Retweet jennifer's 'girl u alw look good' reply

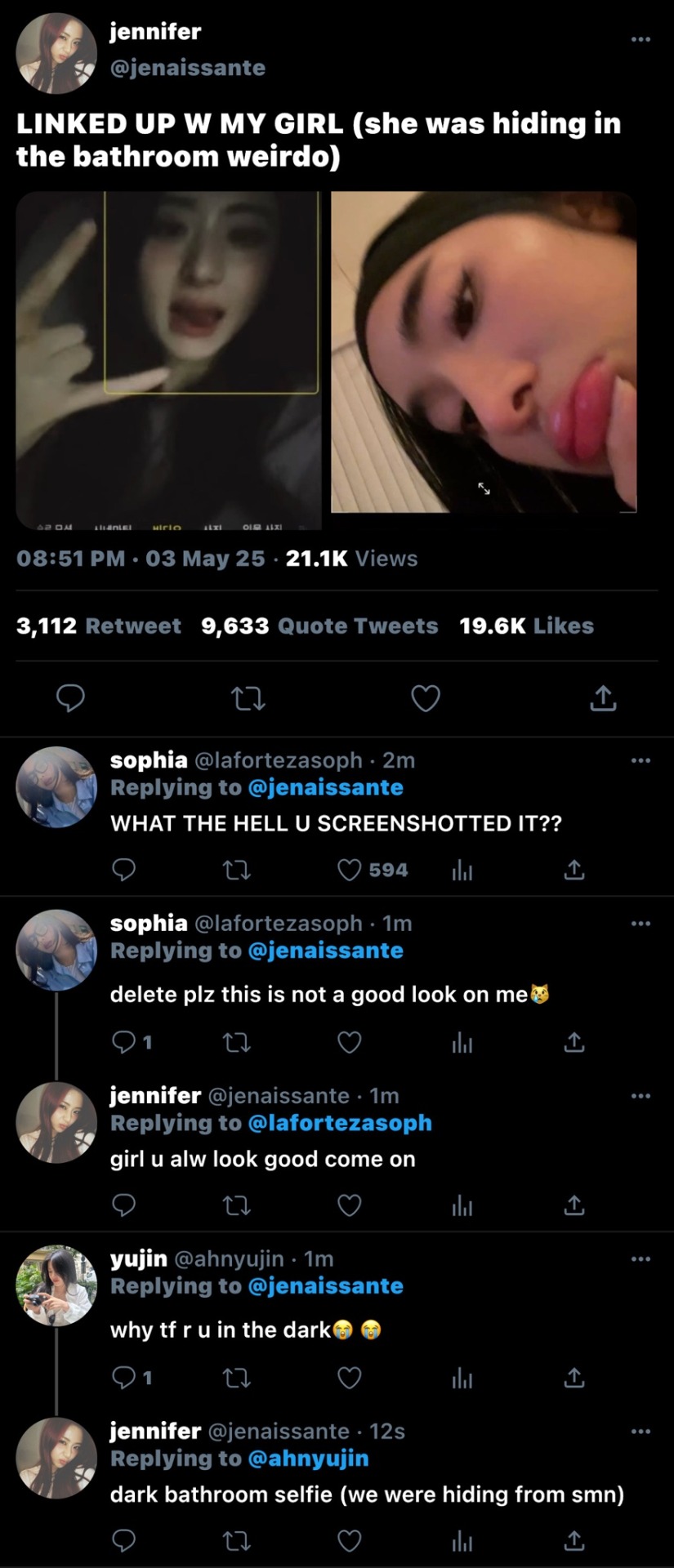coord(237,1205)
